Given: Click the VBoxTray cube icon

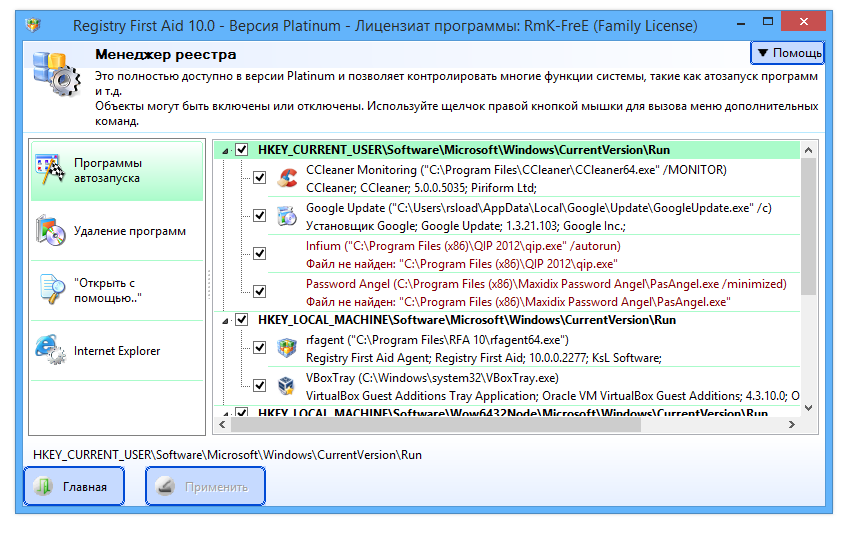Looking at the screenshot, I should pyautogui.click(x=286, y=386).
